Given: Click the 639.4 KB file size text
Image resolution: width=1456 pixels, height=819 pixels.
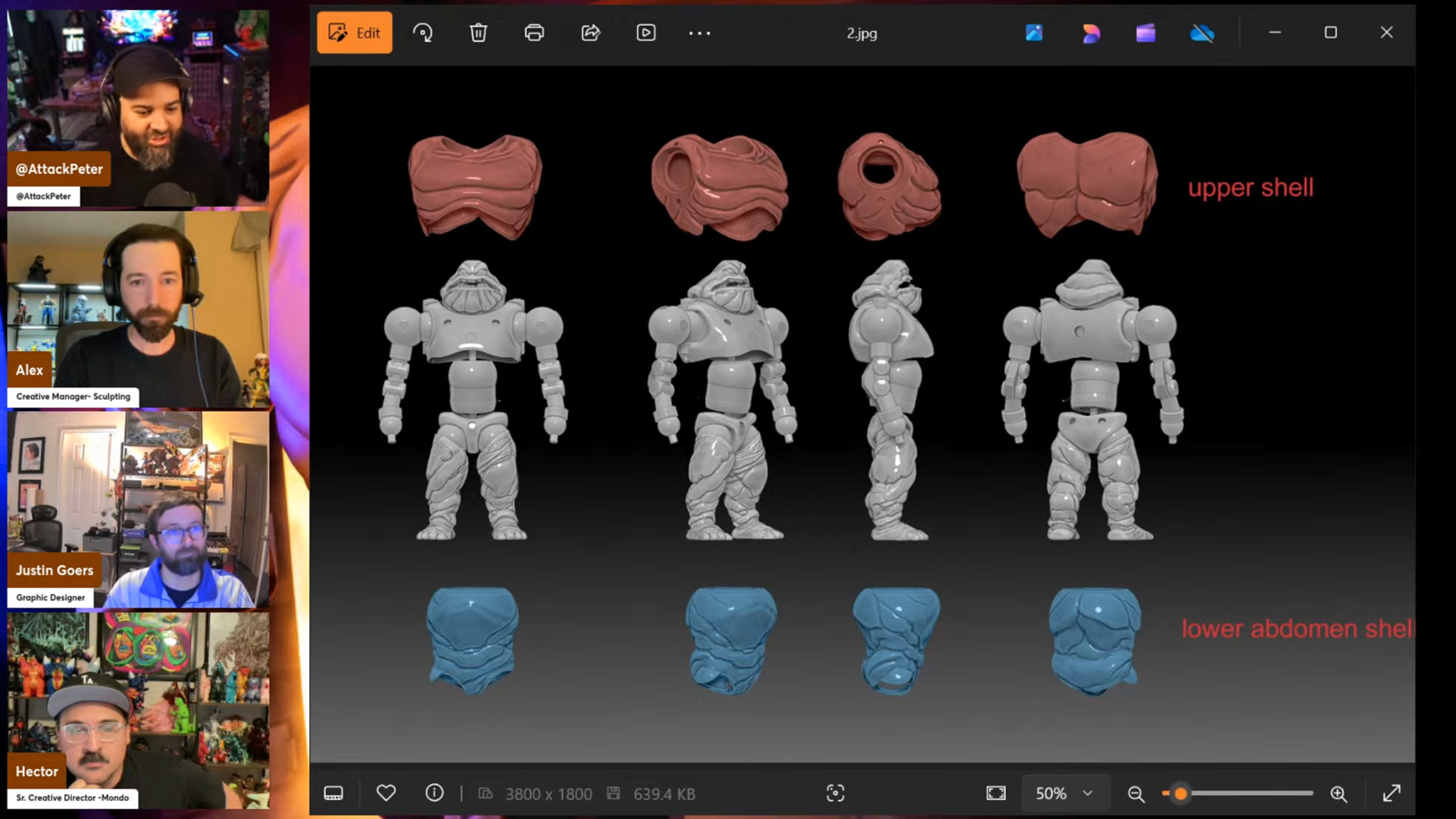Looking at the screenshot, I should 664,794.
